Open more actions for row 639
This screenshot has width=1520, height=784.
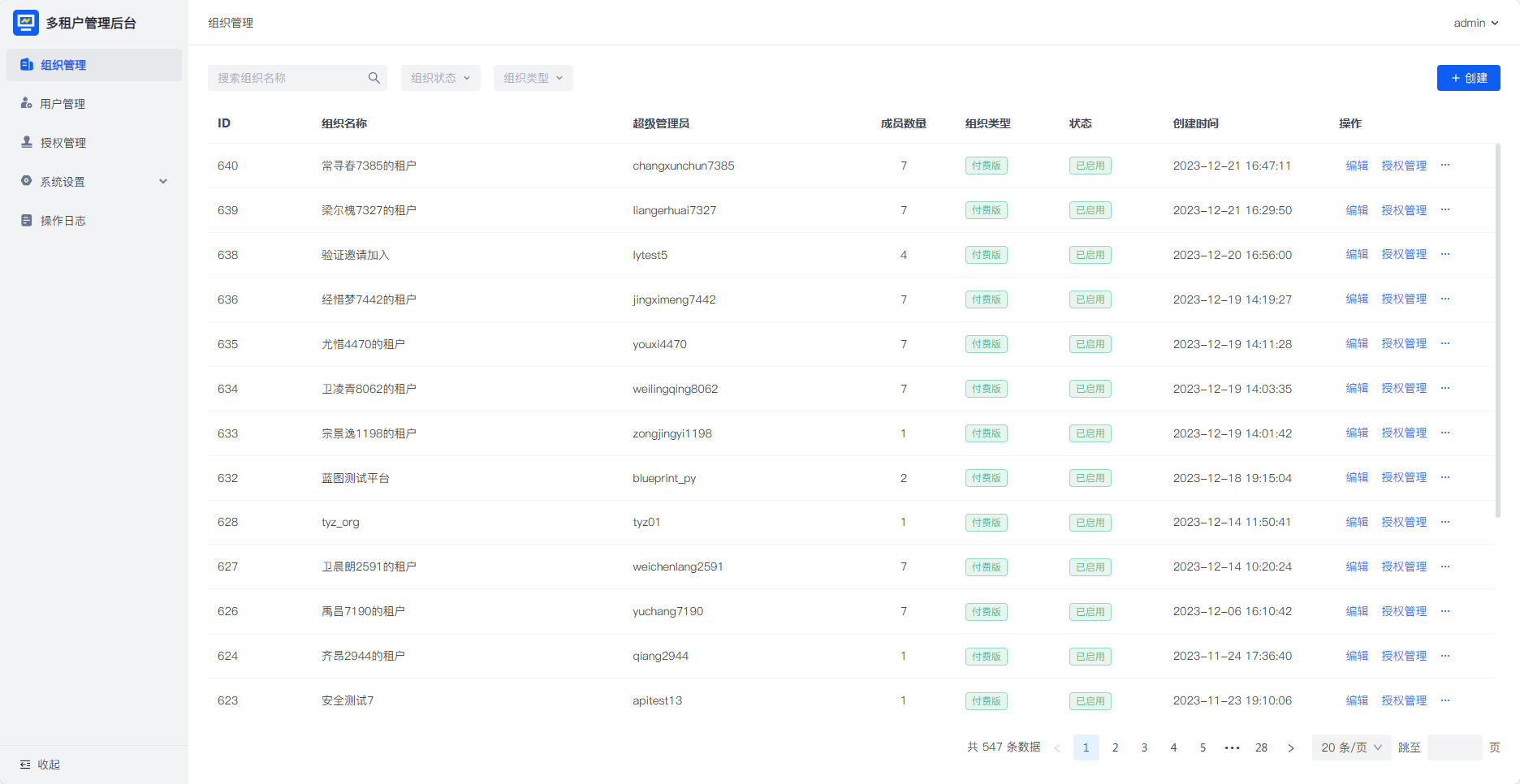tap(1445, 210)
